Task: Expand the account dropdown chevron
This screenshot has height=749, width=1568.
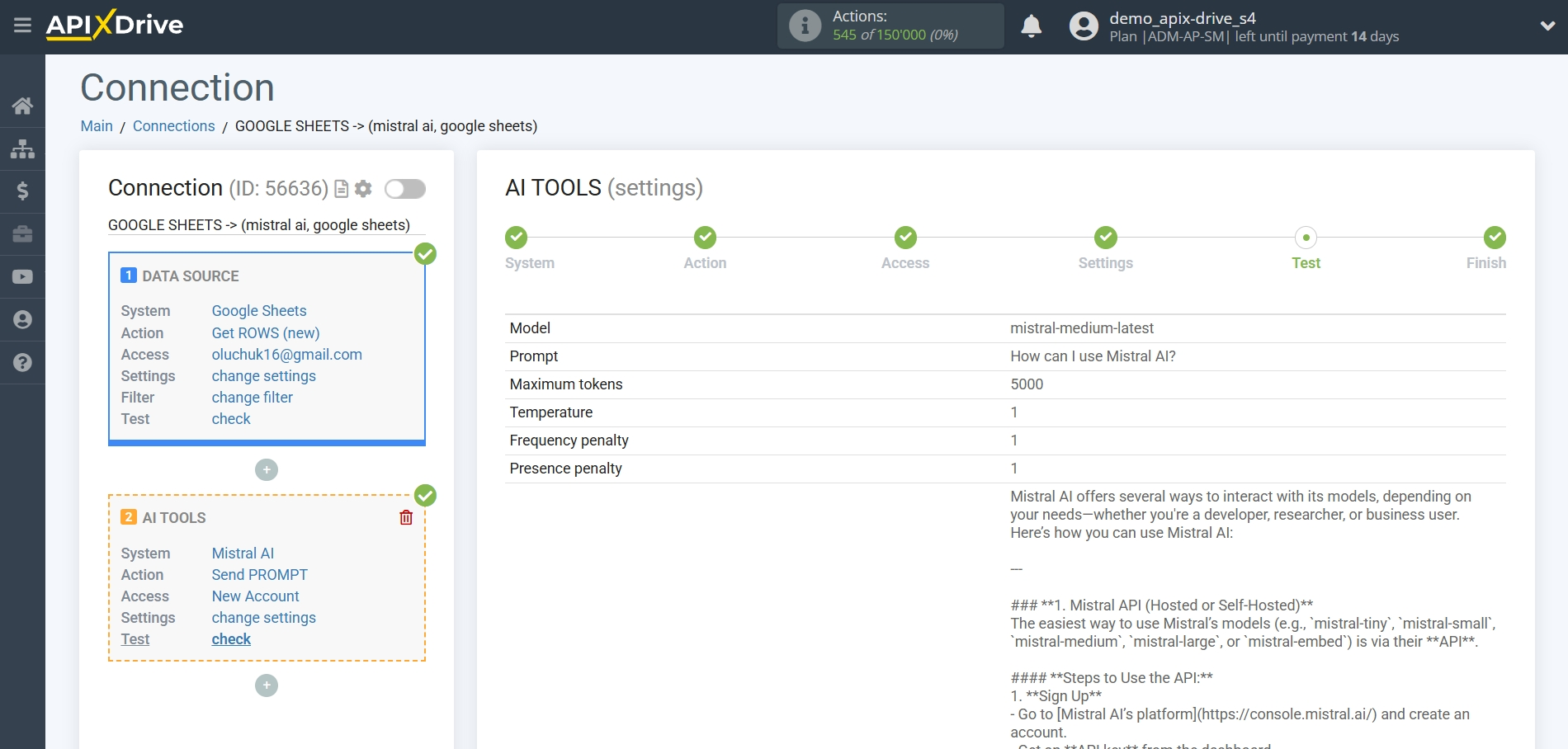Action: tap(1547, 26)
